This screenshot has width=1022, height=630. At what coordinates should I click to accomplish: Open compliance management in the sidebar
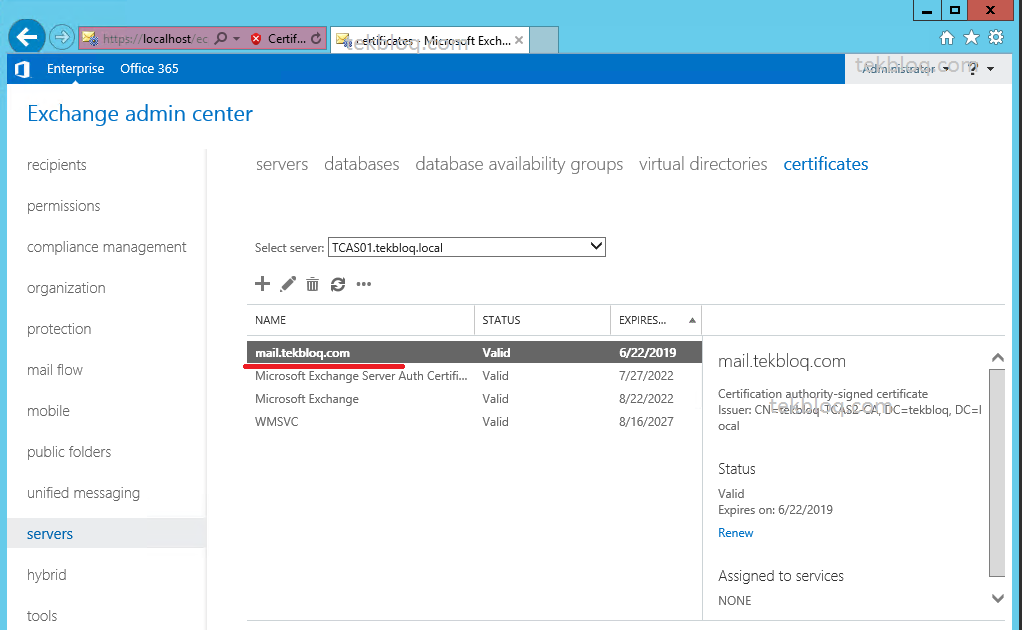click(107, 247)
